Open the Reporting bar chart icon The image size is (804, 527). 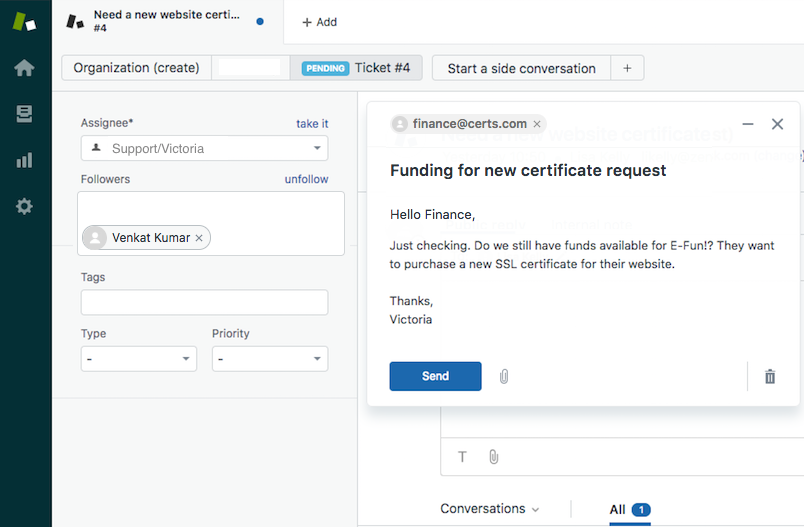click(24, 160)
